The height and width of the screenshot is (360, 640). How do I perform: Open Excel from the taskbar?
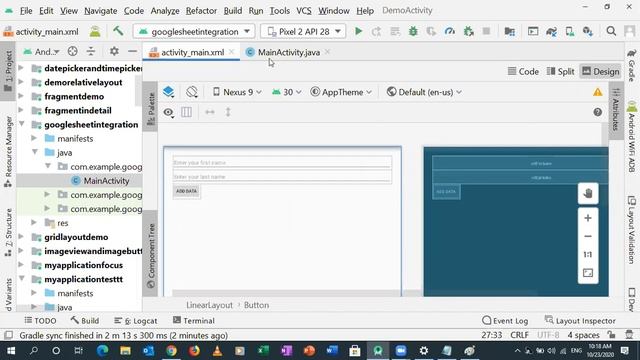point(263,351)
